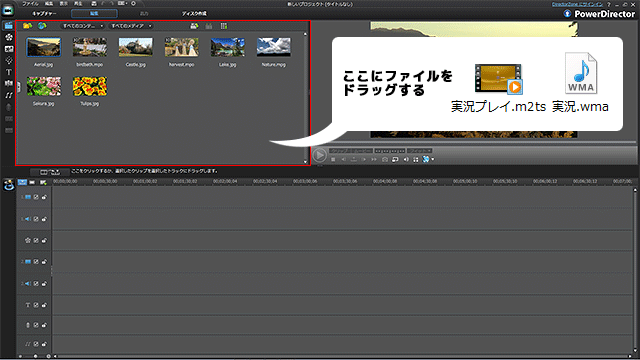The image size is (640, 360).
Task: Open the ファイル menu
Action: 30,4
